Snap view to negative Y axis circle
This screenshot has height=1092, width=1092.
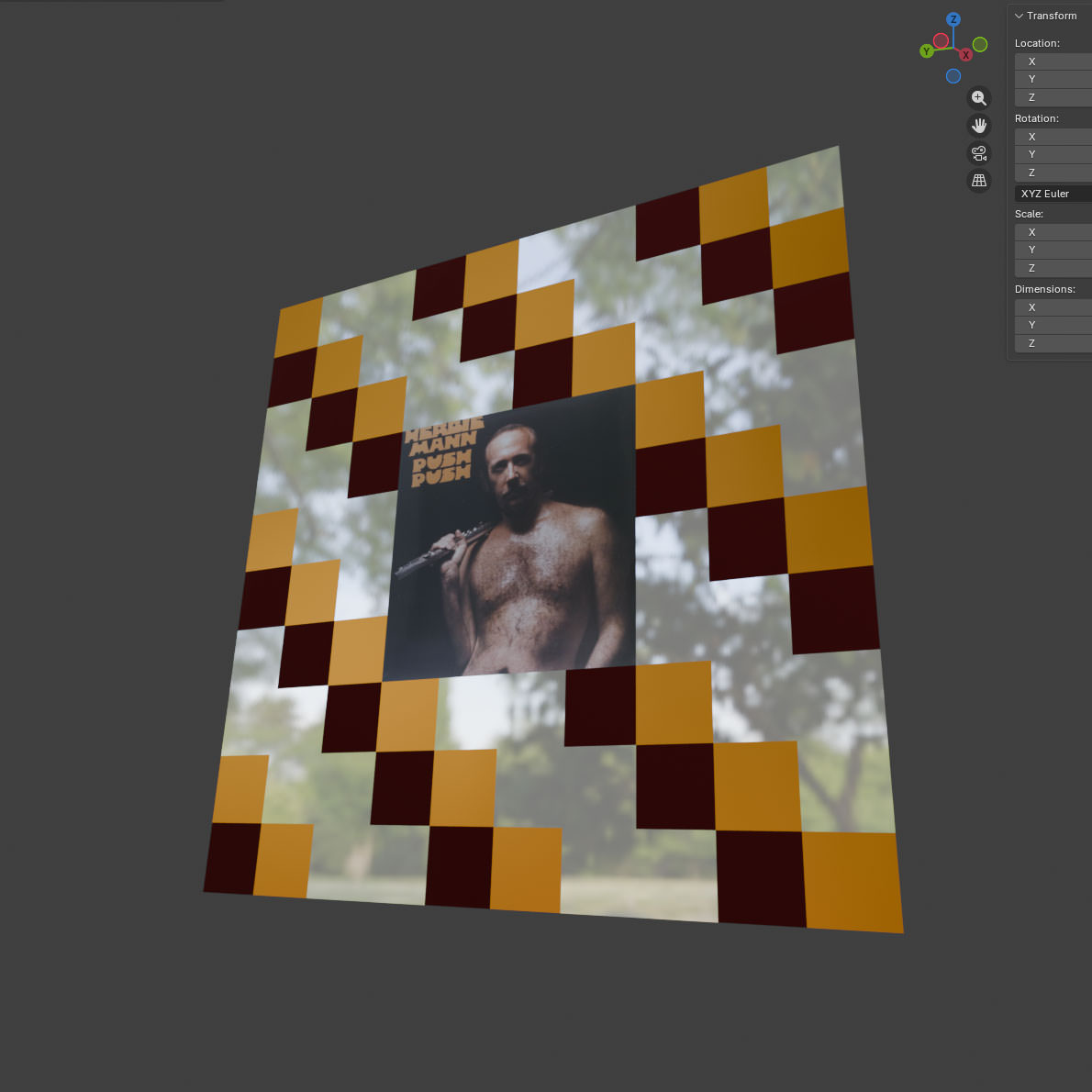[980, 44]
